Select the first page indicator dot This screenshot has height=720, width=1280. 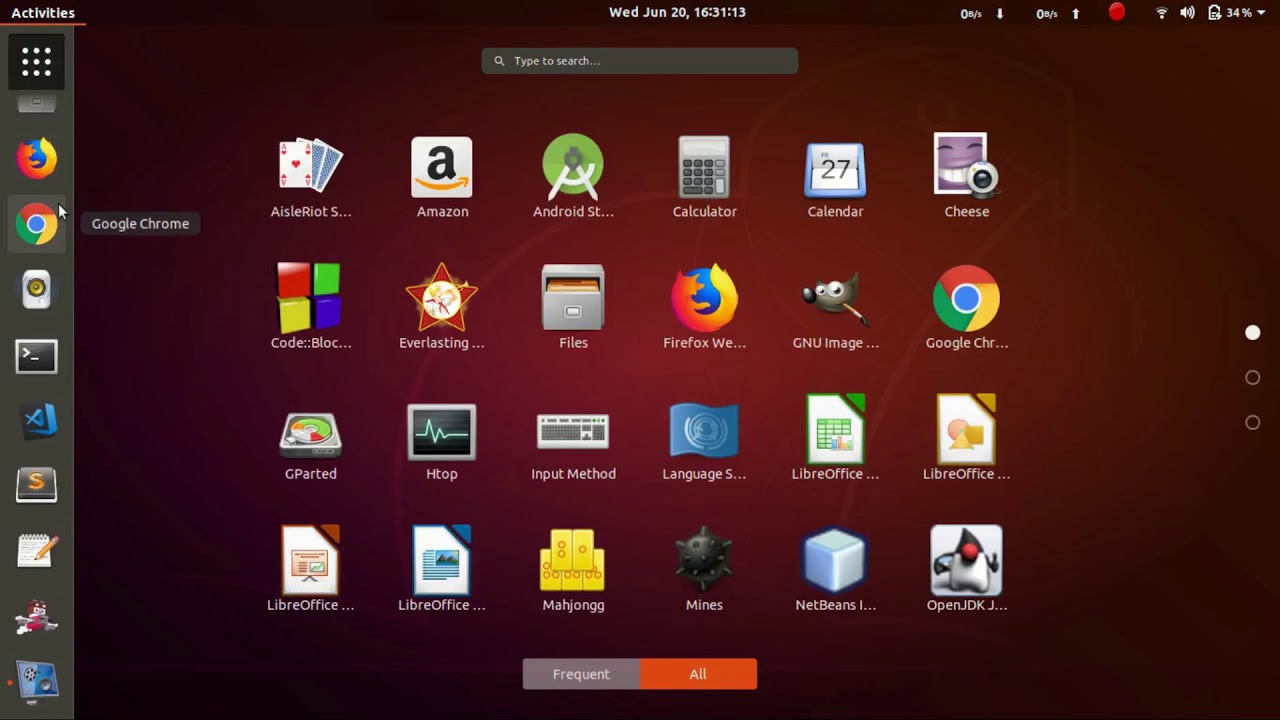(x=1252, y=333)
